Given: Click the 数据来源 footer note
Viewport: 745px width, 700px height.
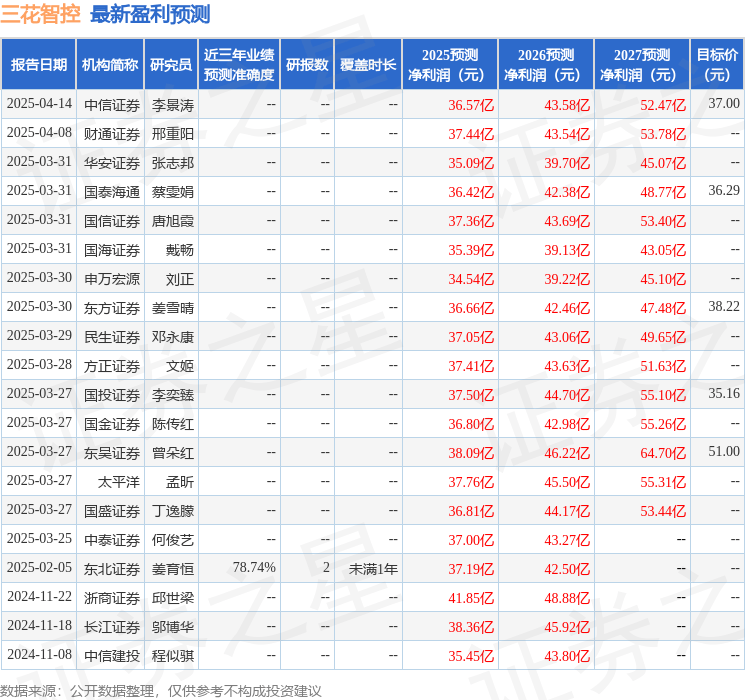Looking at the screenshot, I should pos(161,690).
